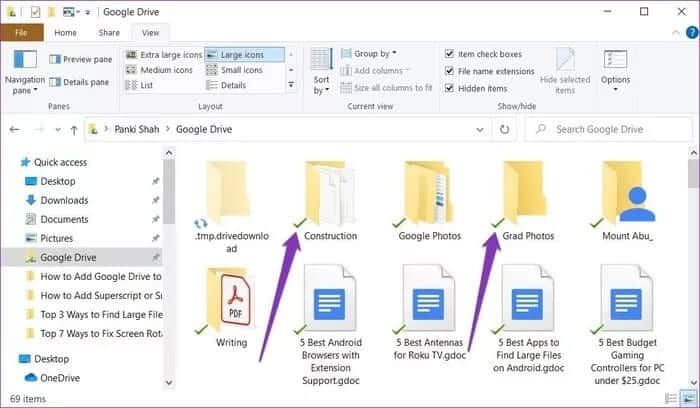Open the Group by dropdown
Viewport: 700px width, 408px height.
point(369,54)
